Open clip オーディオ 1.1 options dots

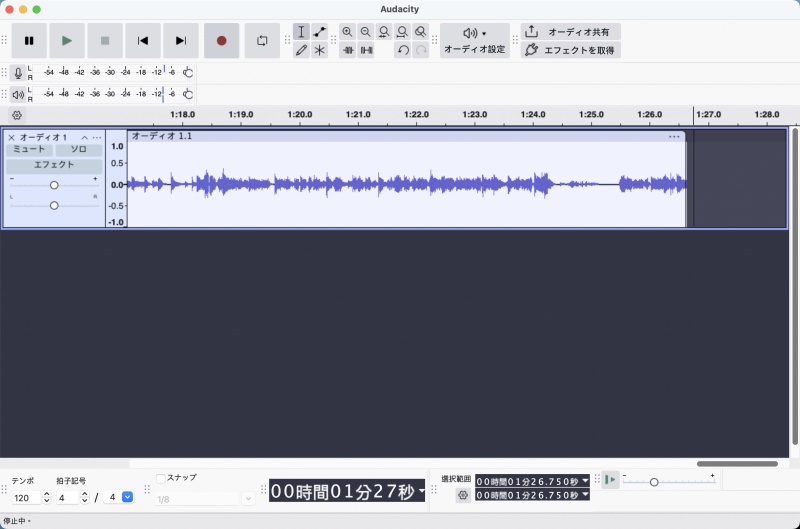point(674,136)
